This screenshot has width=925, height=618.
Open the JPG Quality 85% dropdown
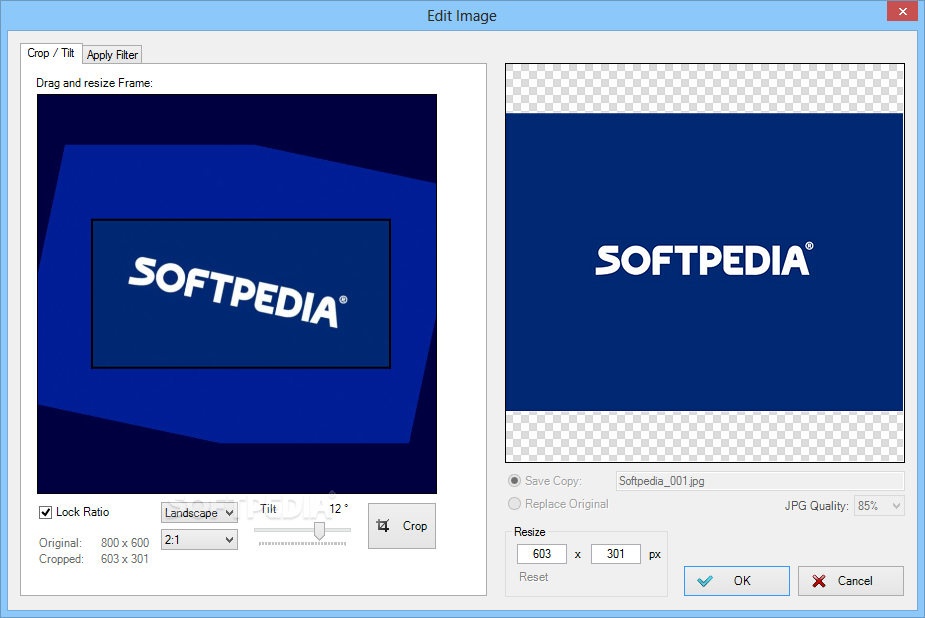tap(879, 506)
